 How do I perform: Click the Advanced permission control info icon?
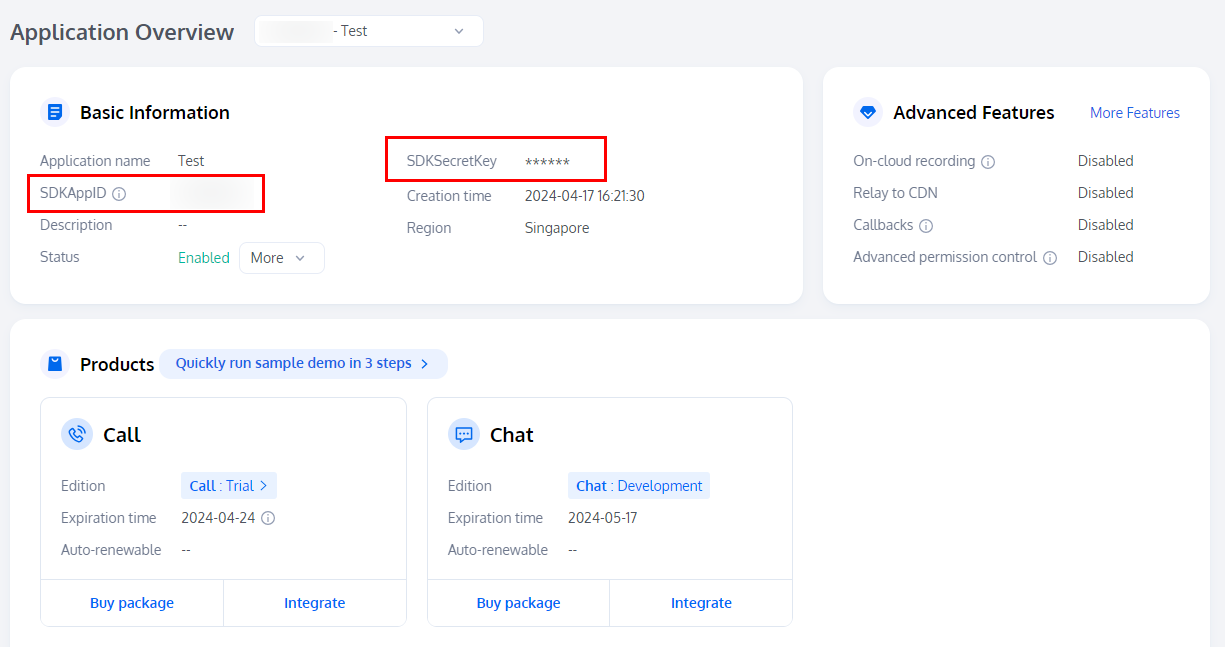pos(1050,258)
